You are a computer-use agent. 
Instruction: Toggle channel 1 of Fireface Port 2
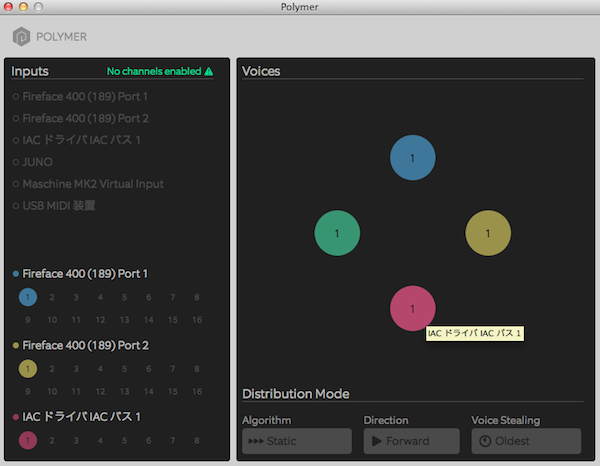(x=28, y=369)
